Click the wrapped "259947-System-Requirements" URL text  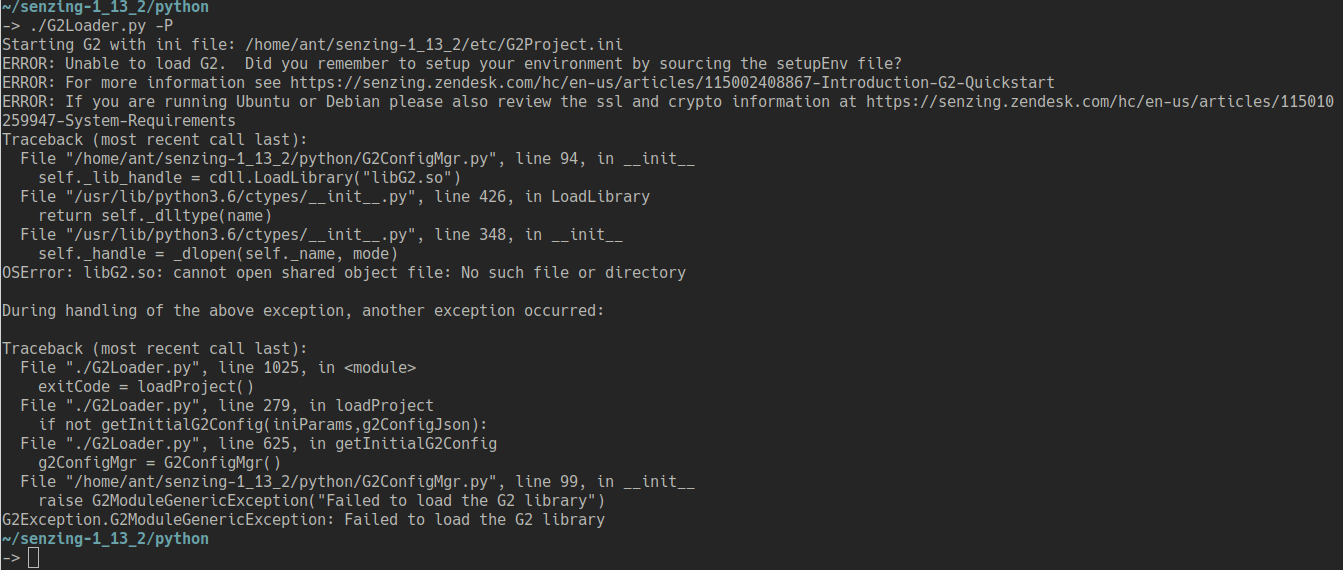(119, 121)
